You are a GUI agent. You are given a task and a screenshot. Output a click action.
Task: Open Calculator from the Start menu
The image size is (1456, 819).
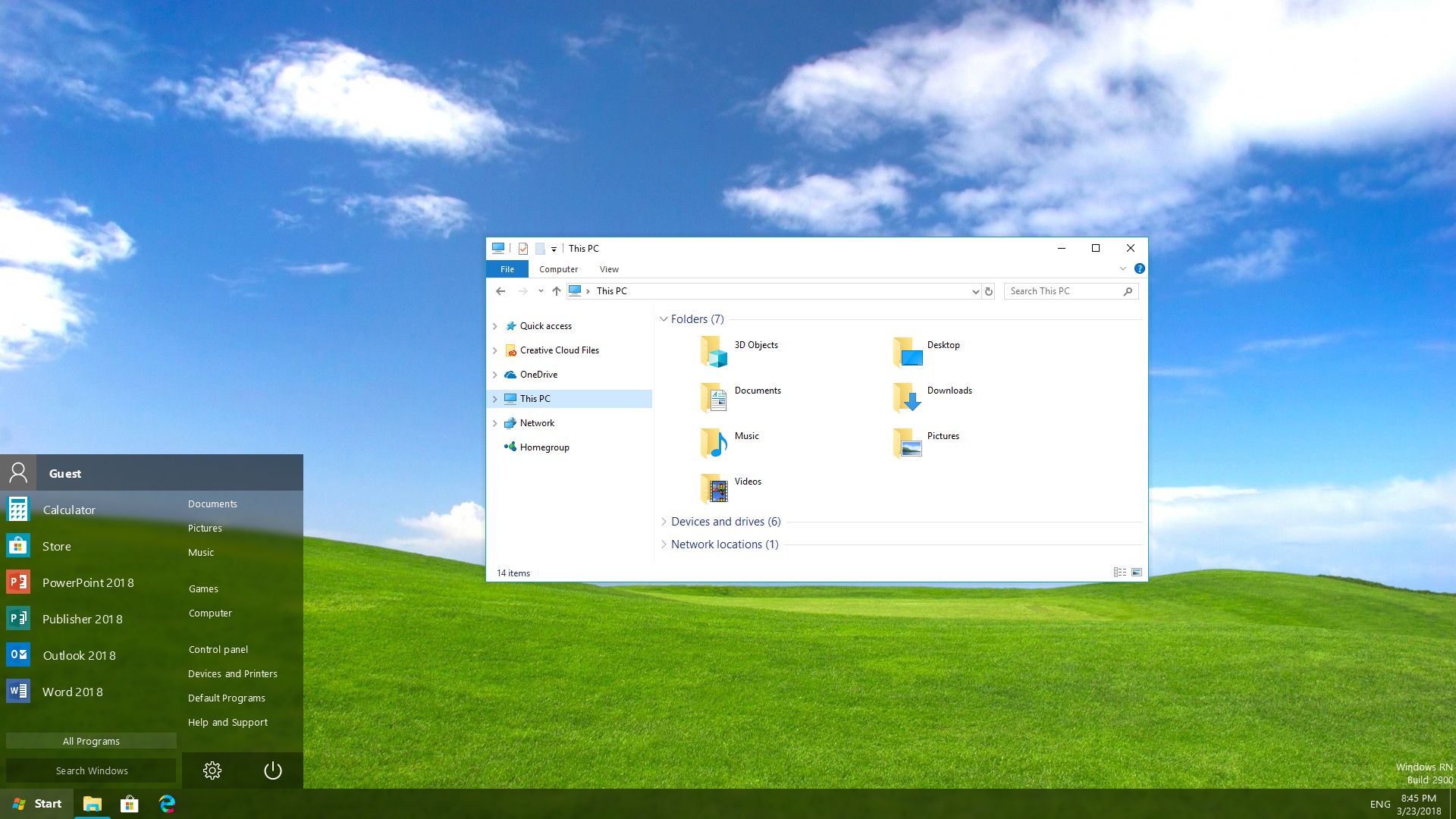click(69, 509)
